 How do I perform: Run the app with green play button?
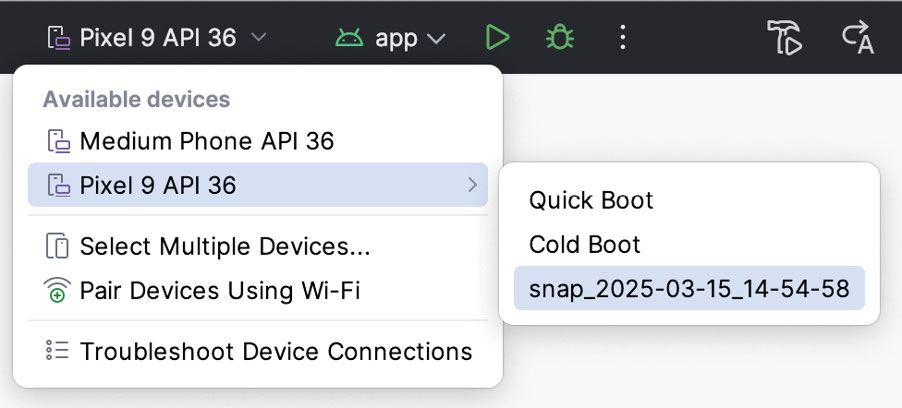click(497, 38)
